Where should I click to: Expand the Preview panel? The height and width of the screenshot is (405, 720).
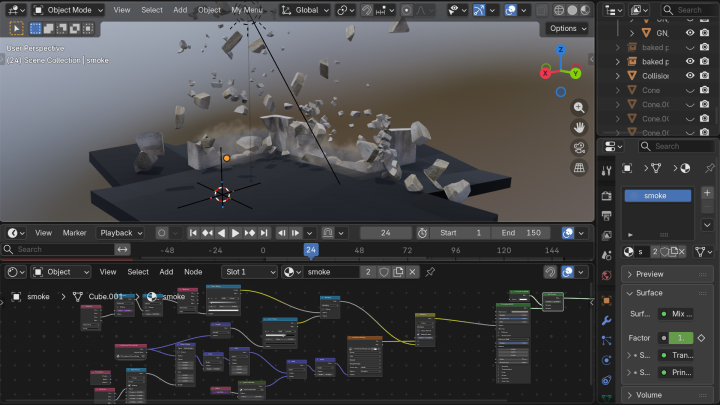(649, 274)
